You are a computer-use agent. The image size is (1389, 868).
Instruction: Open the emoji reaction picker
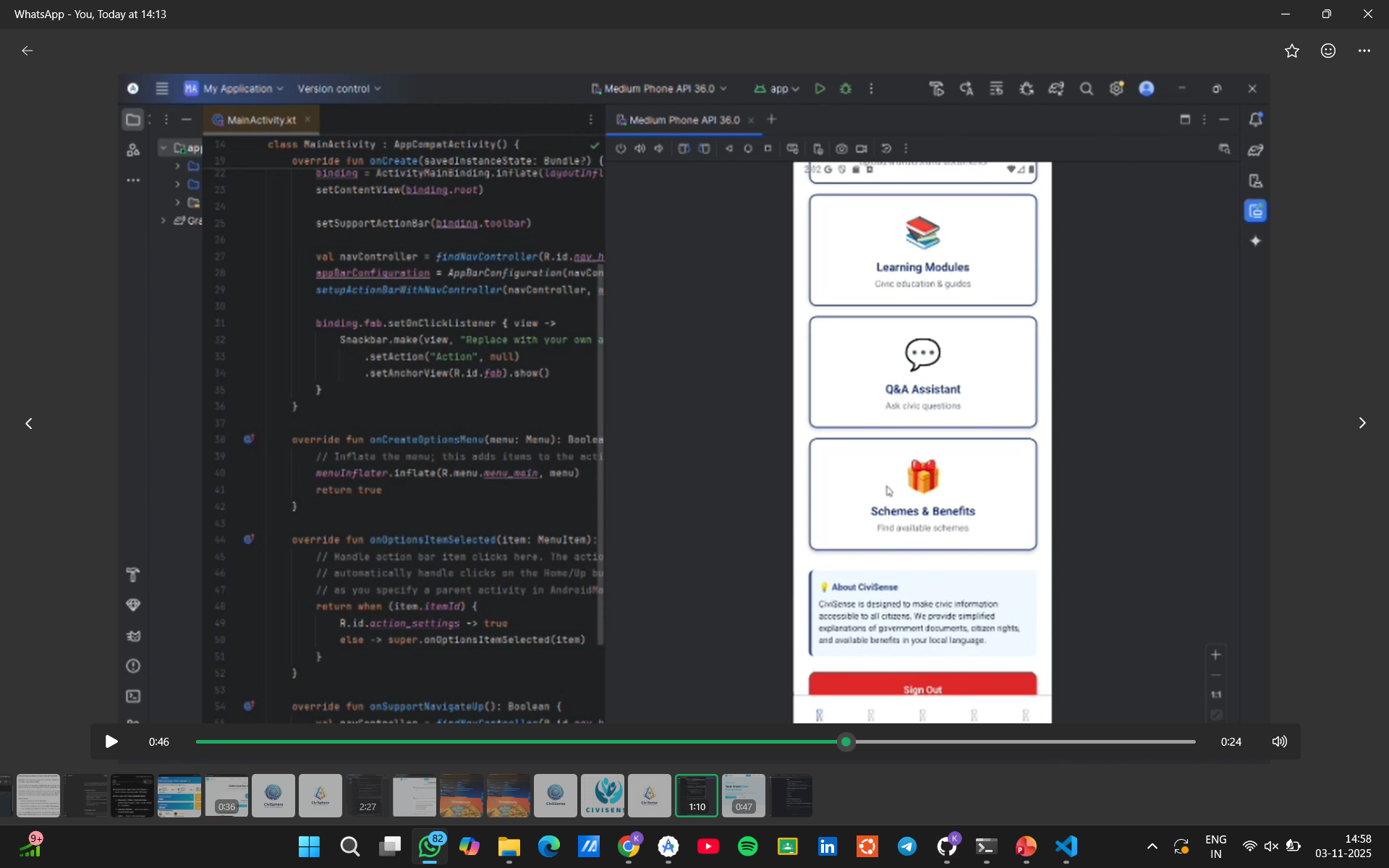[x=1328, y=51]
